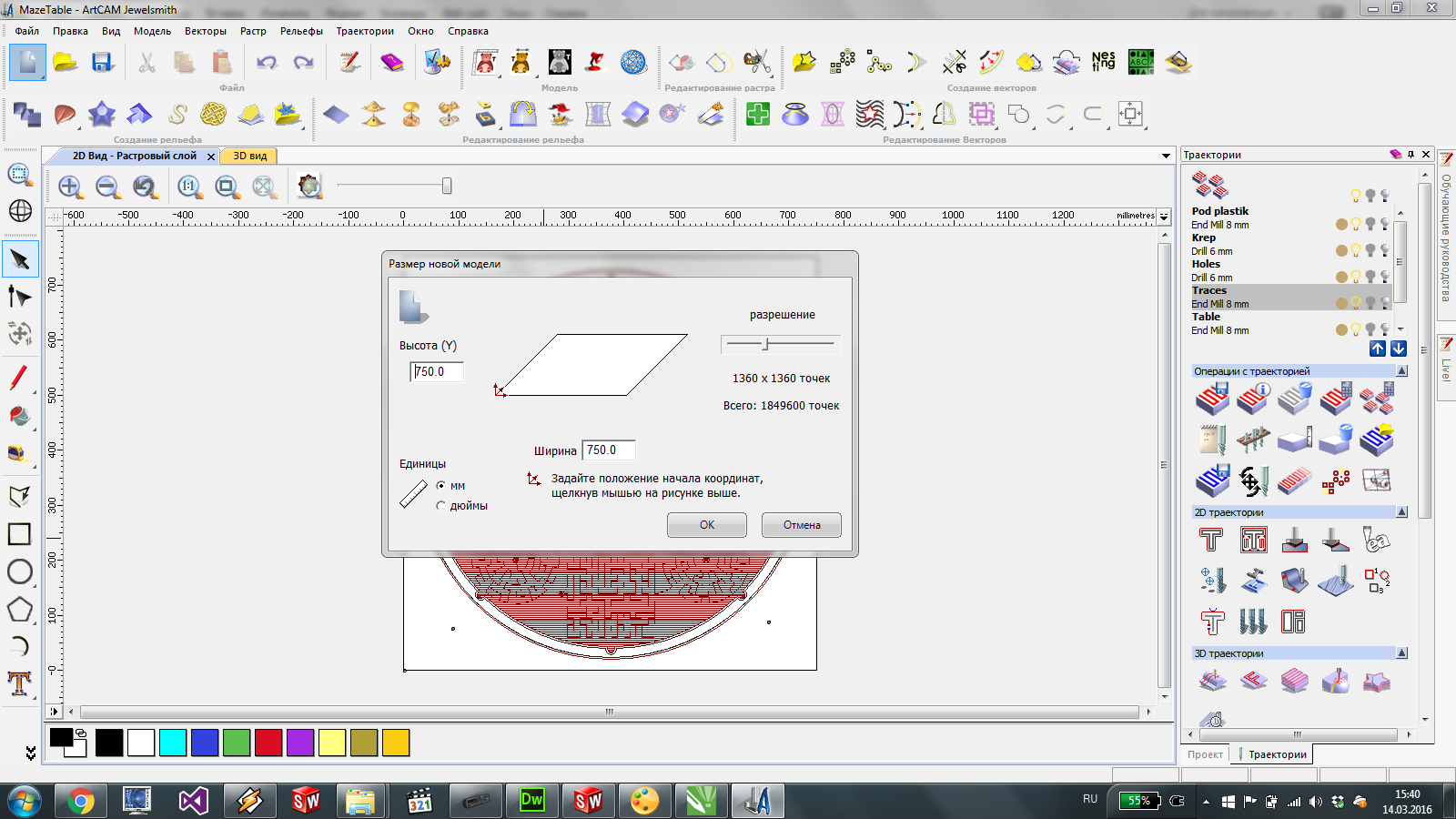1456x819 pixels.
Task: Open the Drilling toolpath icon
Action: (x=1212, y=579)
